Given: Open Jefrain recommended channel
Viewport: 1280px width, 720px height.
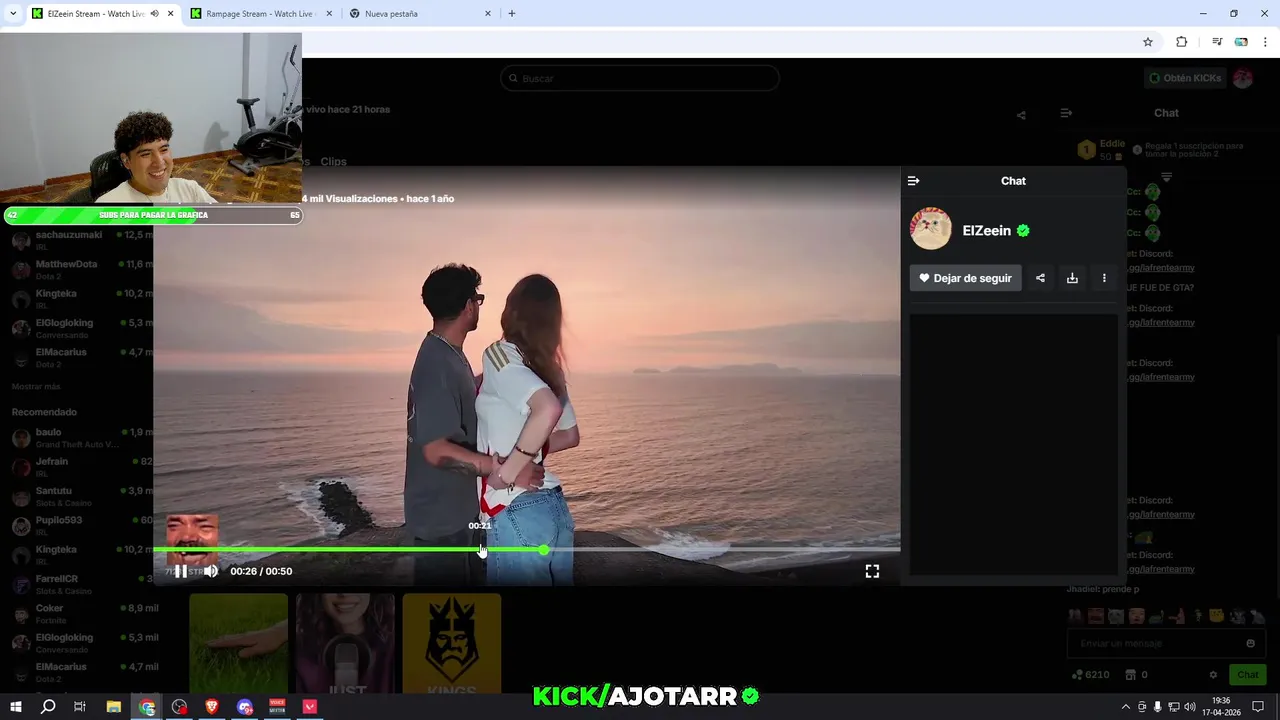Looking at the screenshot, I should [x=80, y=466].
